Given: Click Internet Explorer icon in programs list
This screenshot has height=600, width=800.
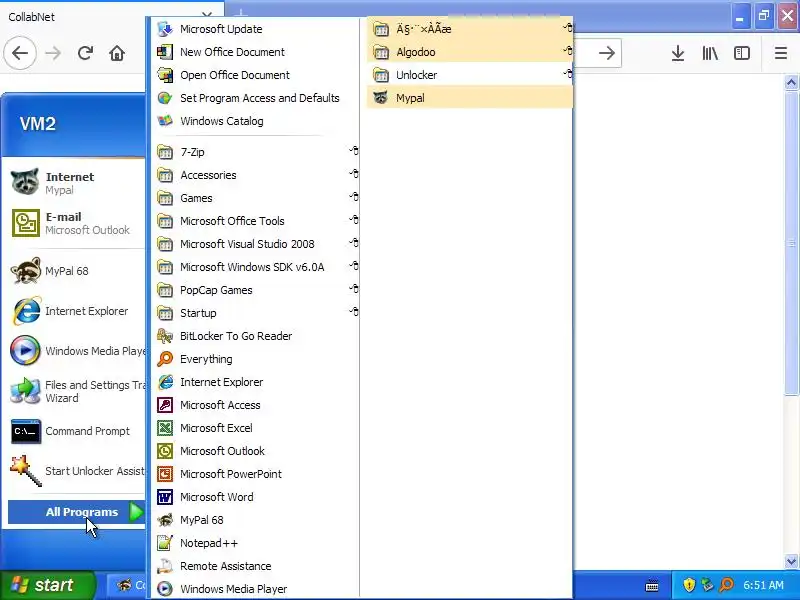Looking at the screenshot, I should click(165, 382).
